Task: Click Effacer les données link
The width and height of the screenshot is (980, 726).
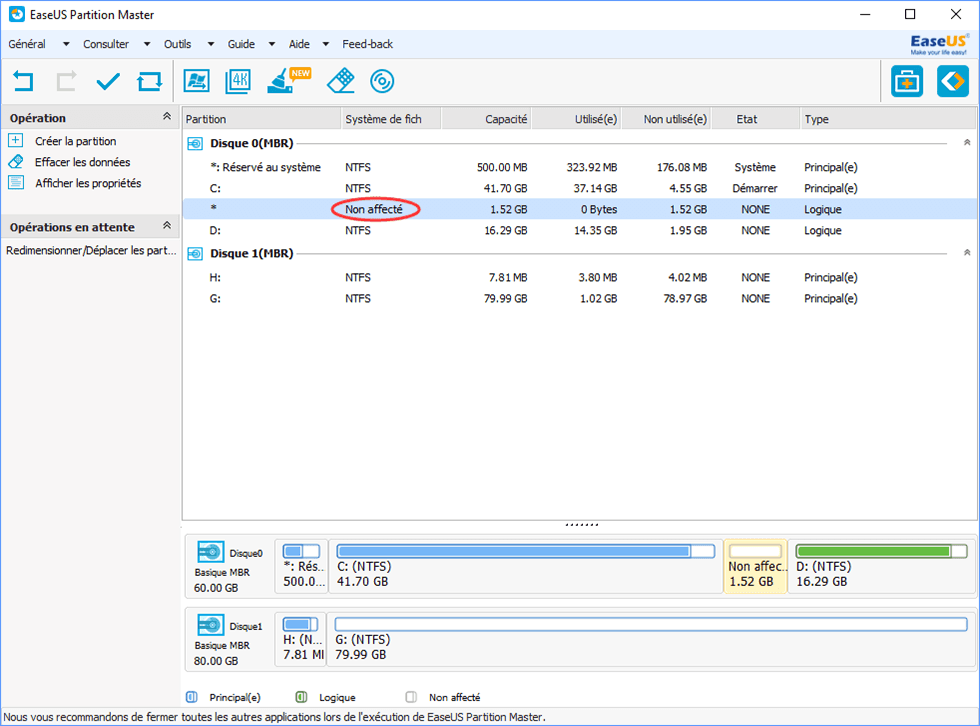Action: [x=82, y=162]
